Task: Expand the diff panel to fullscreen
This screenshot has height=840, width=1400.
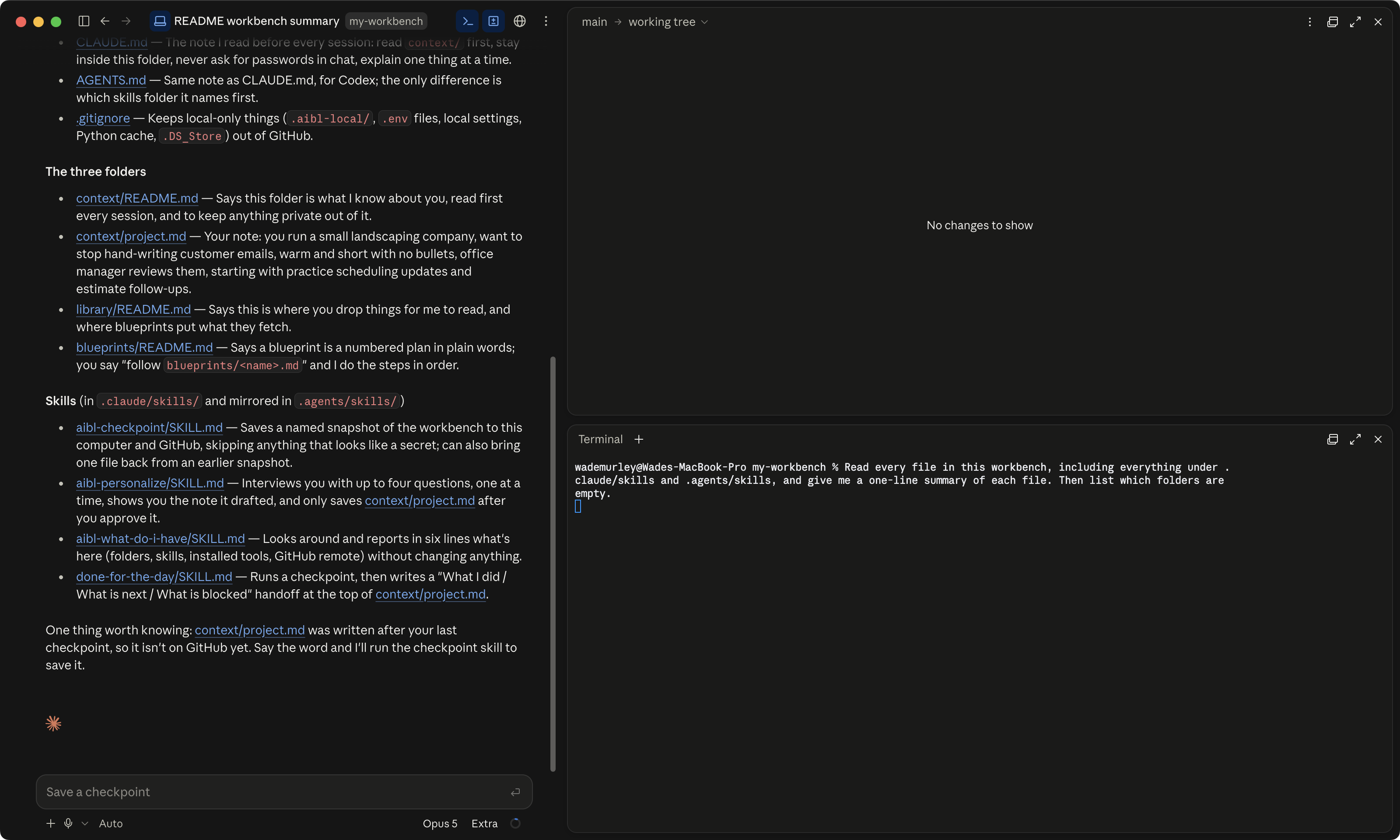Action: click(1355, 21)
